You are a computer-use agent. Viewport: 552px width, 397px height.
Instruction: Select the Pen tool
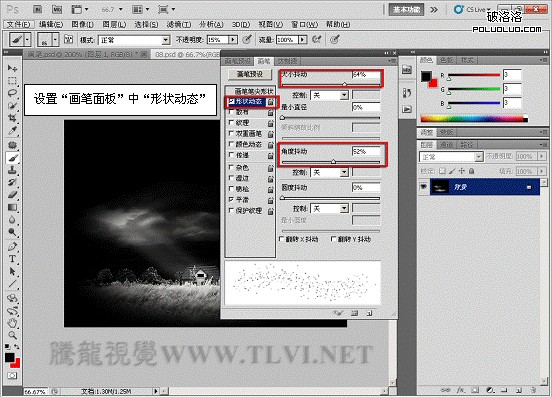pos(12,246)
